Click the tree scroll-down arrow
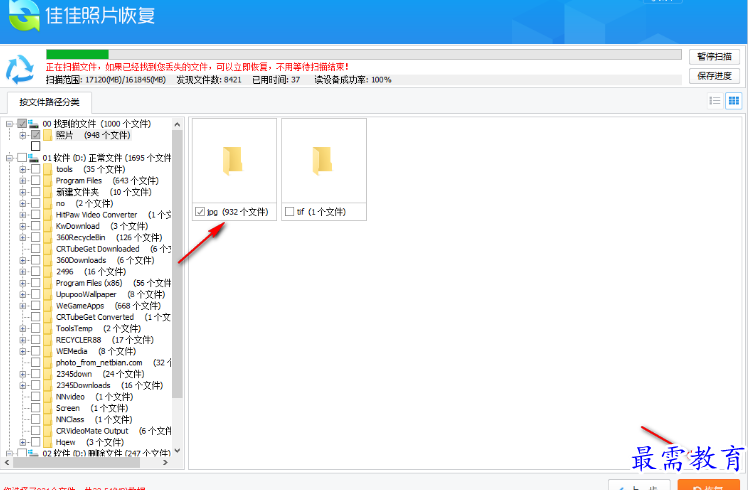The height and width of the screenshot is (490, 753). pos(177,451)
